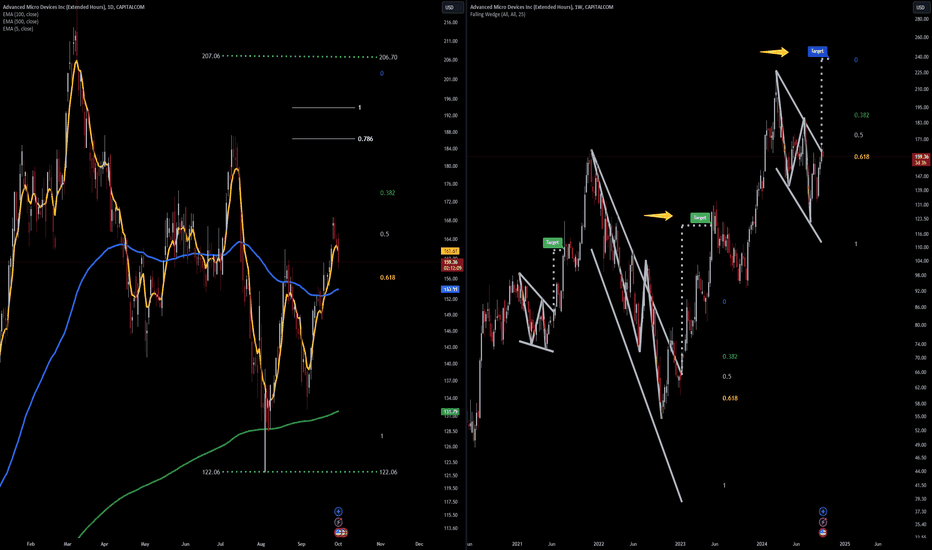
Task: Click the 280.00 price on weekly scale
Action: click(x=921, y=19)
